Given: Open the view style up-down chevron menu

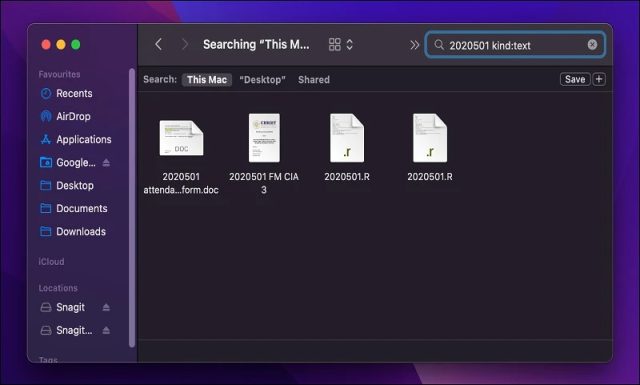Looking at the screenshot, I should point(349,44).
